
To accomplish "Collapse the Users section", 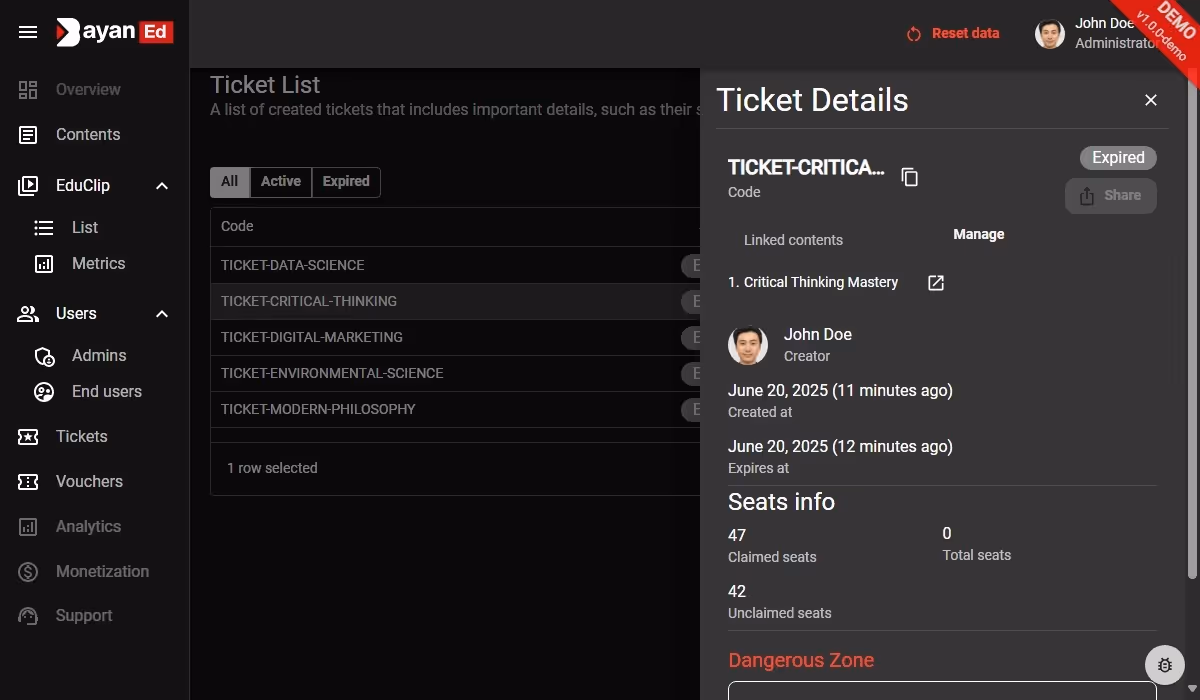I will (161, 313).
